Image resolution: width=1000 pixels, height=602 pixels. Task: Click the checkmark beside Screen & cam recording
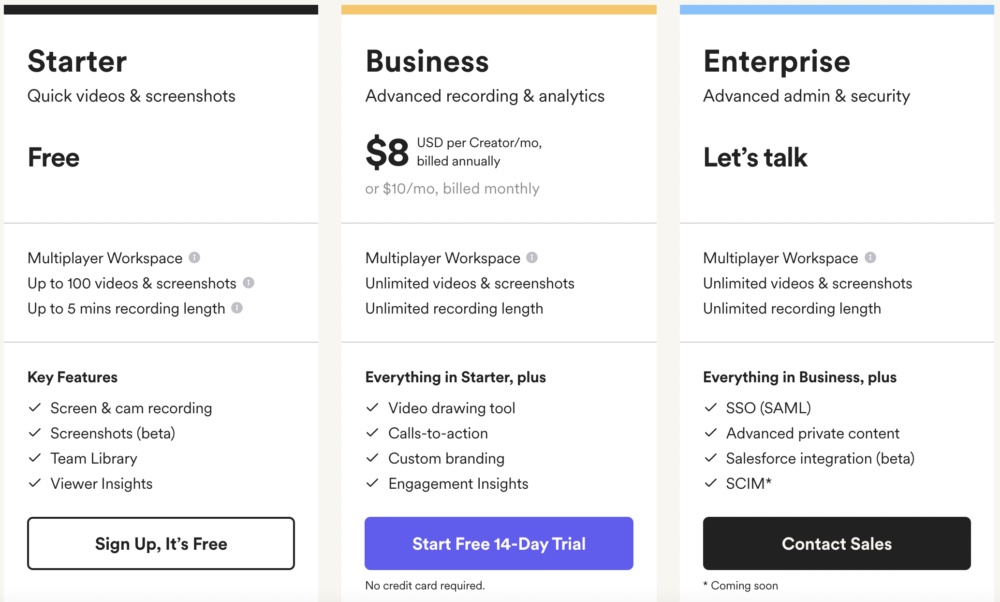point(33,408)
